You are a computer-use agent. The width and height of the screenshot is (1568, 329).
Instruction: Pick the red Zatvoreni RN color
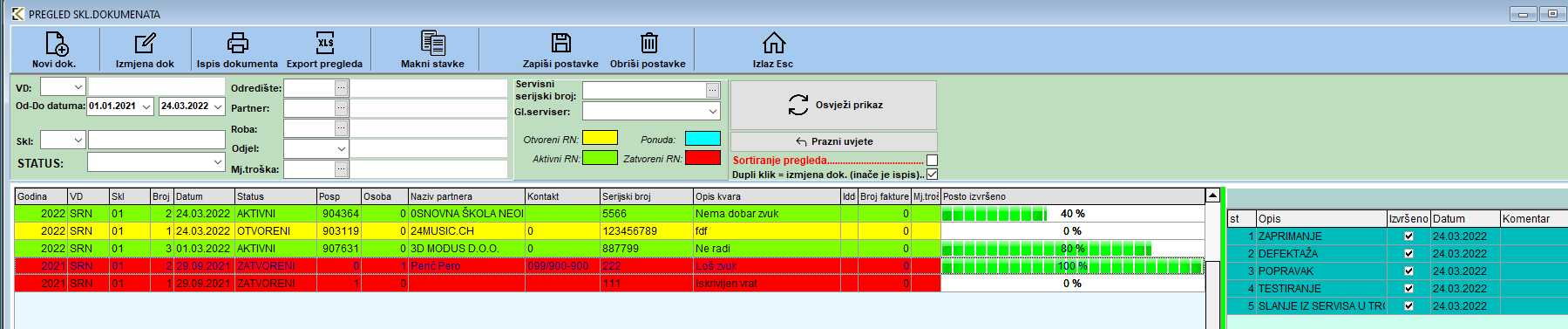point(703,158)
